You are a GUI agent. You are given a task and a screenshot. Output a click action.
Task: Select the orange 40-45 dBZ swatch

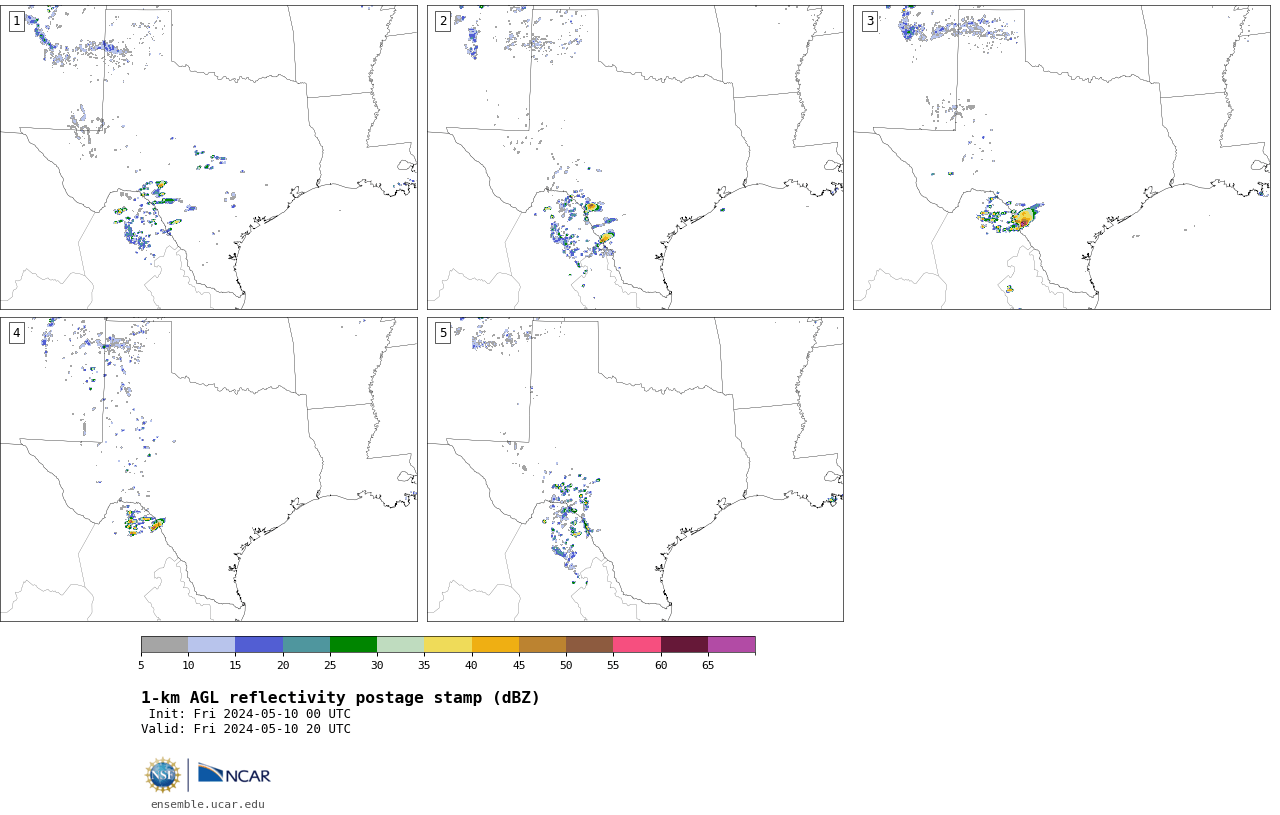click(x=495, y=644)
